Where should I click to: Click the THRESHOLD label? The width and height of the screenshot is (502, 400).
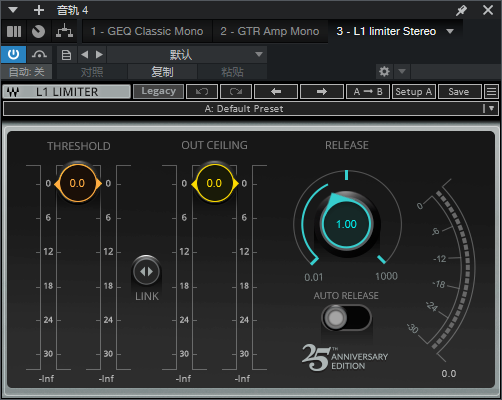pos(79,146)
